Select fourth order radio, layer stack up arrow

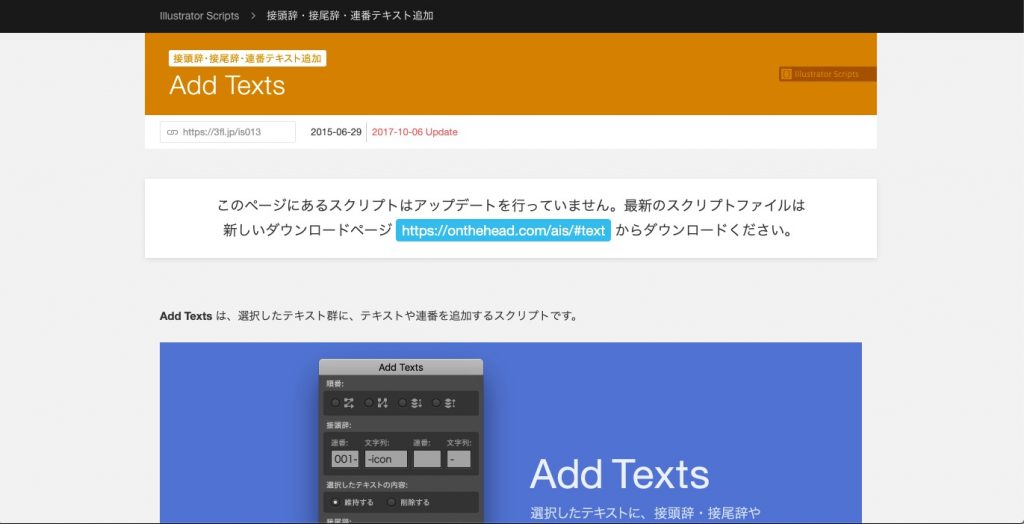[436, 403]
